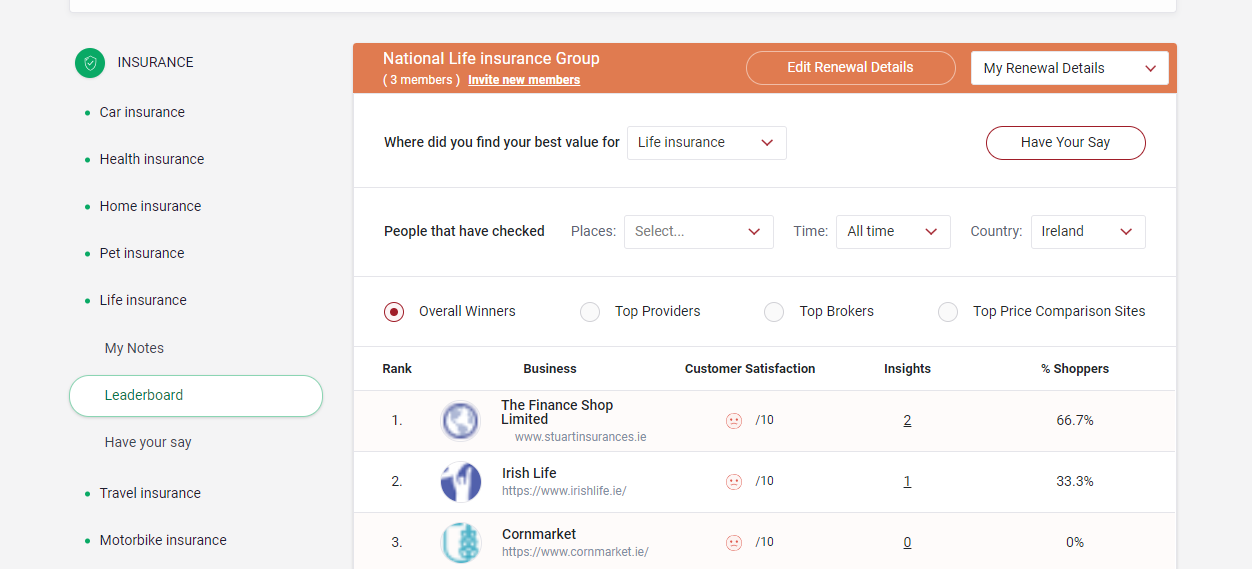Click the Invite new members link

(524, 80)
